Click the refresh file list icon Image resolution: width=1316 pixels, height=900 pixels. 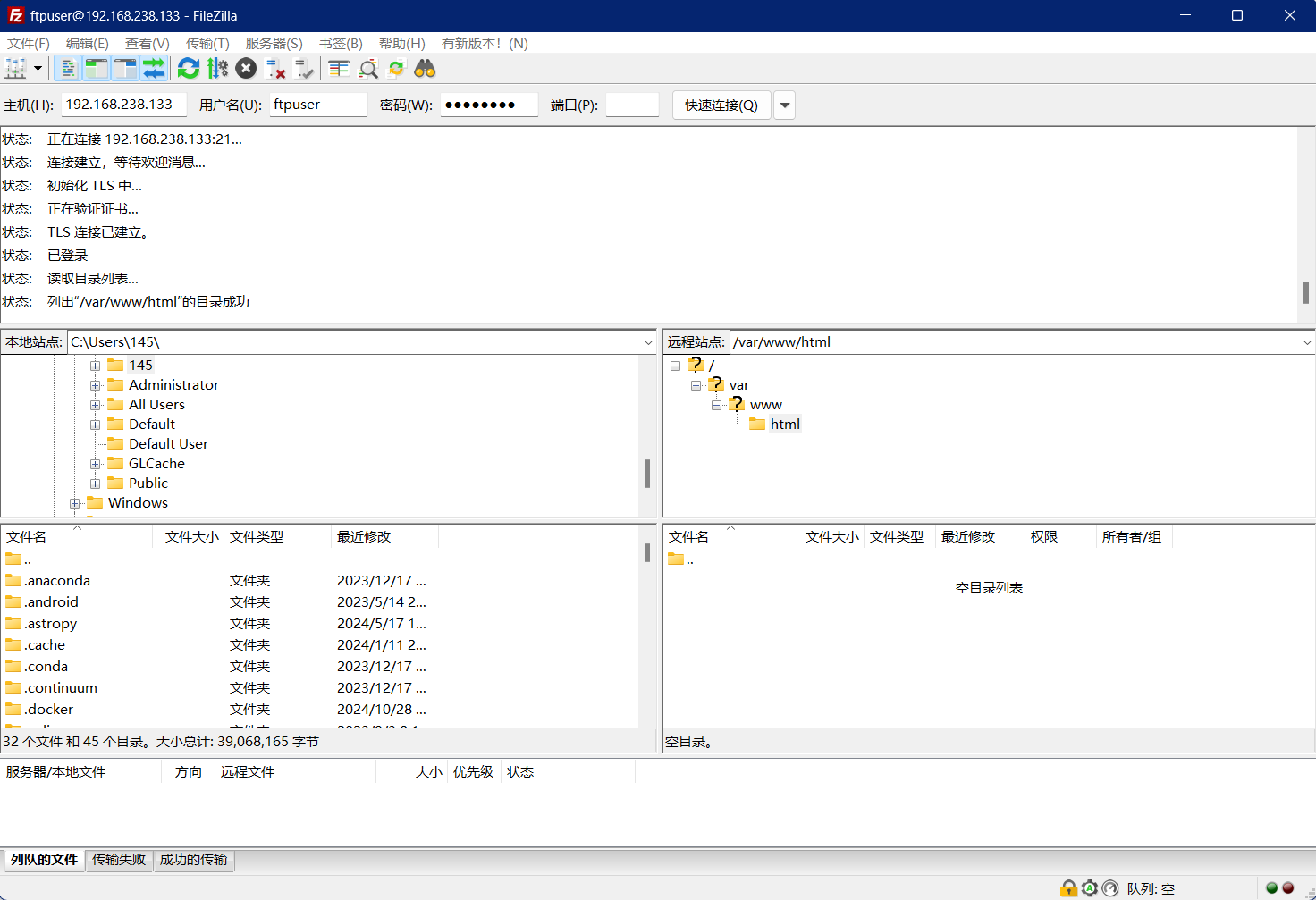pyautogui.click(x=189, y=69)
